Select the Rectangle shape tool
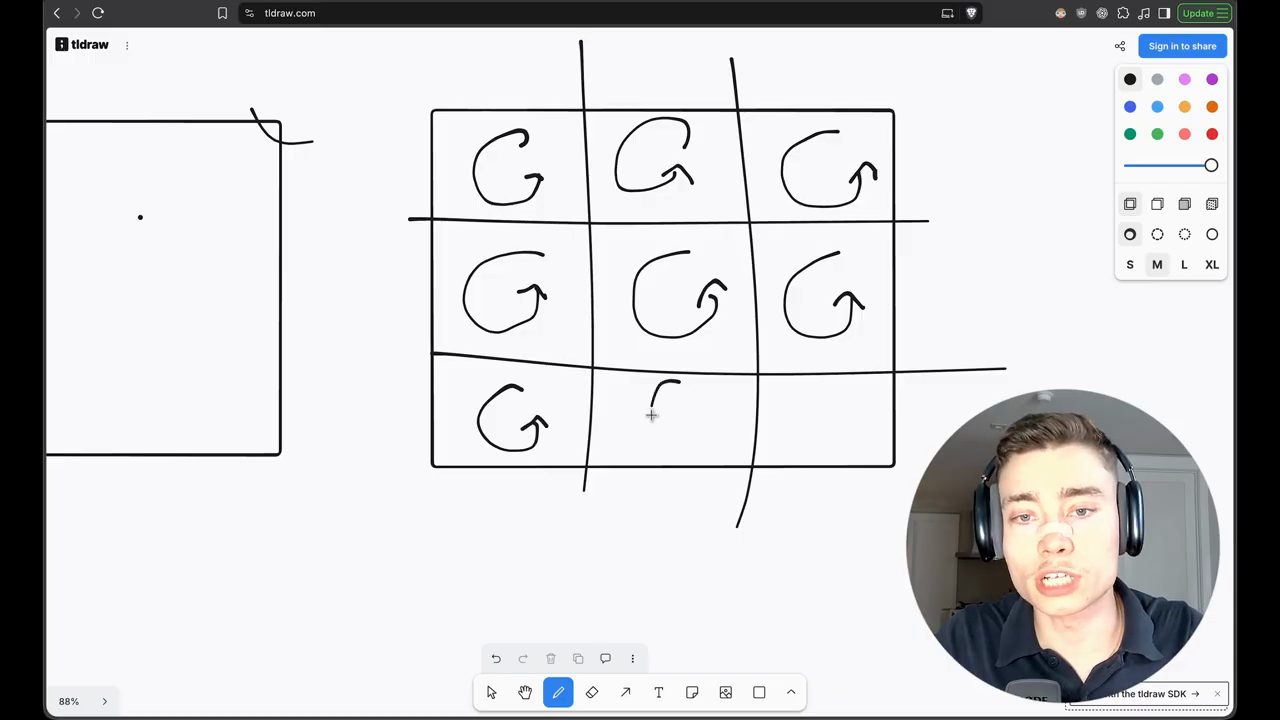The height and width of the screenshot is (720, 1280). [x=759, y=692]
